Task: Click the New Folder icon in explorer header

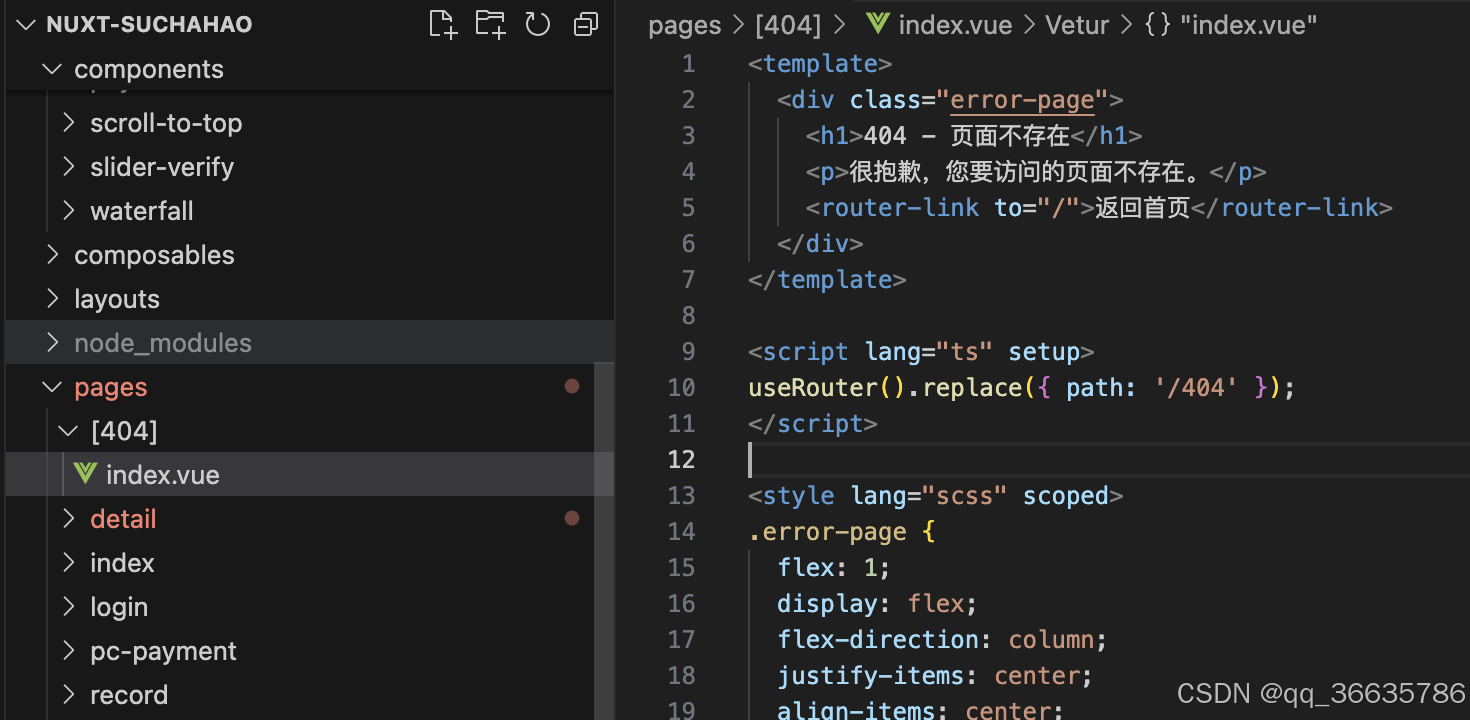Action: pos(490,24)
